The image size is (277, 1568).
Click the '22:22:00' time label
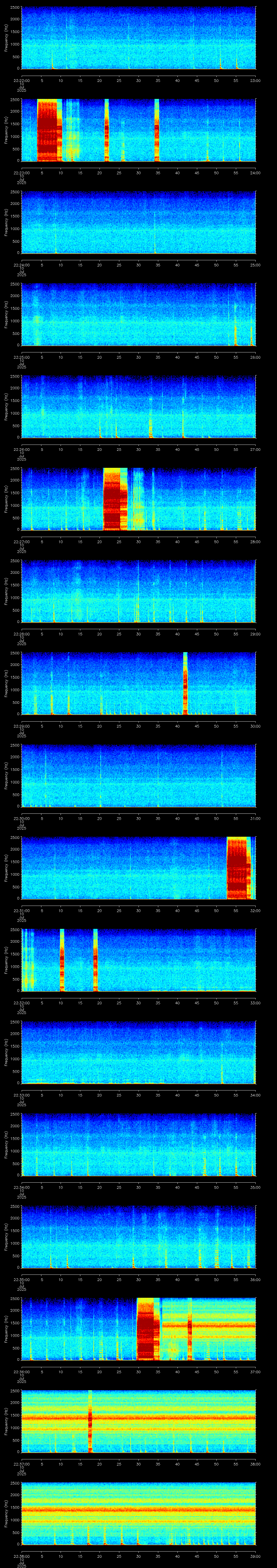point(21,80)
